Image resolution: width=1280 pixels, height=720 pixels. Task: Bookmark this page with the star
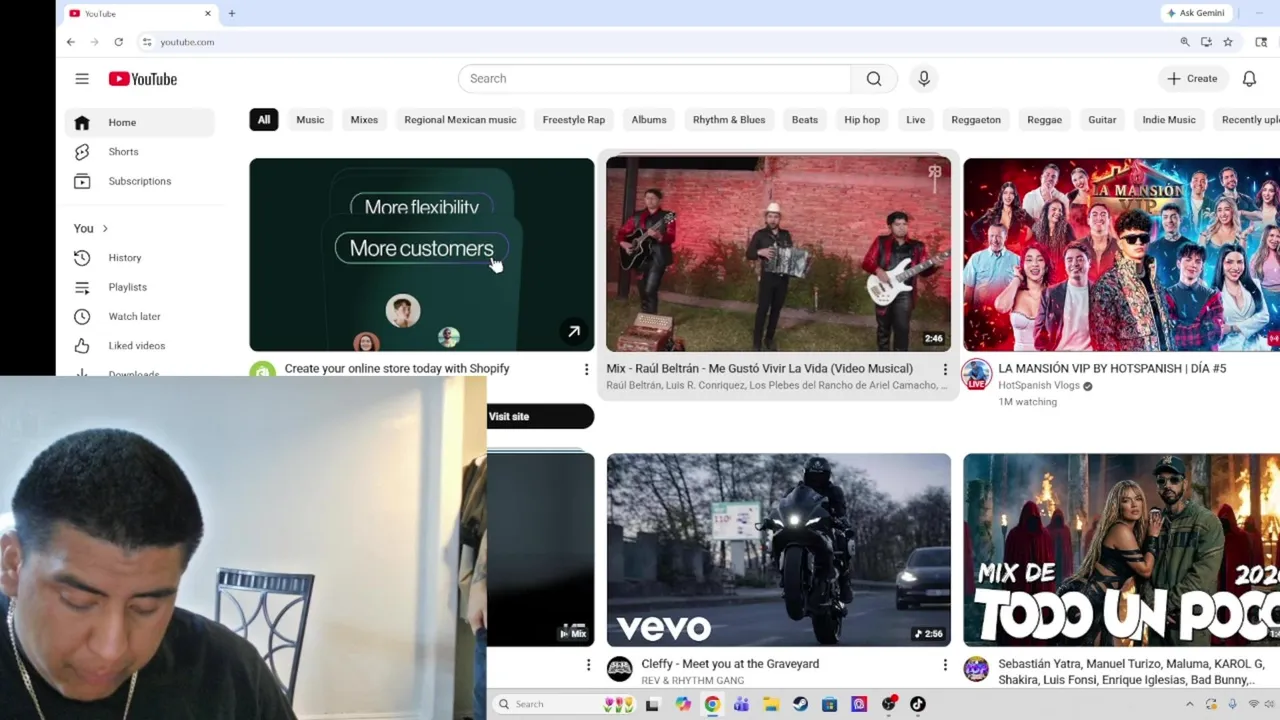tap(1228, 42)
